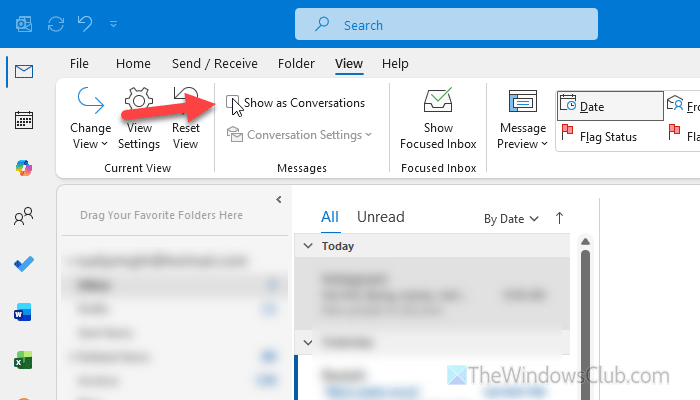Open the Calendar module in the sidebar
700x400 pixels.
pyautogui.click(x=24, y=120)
